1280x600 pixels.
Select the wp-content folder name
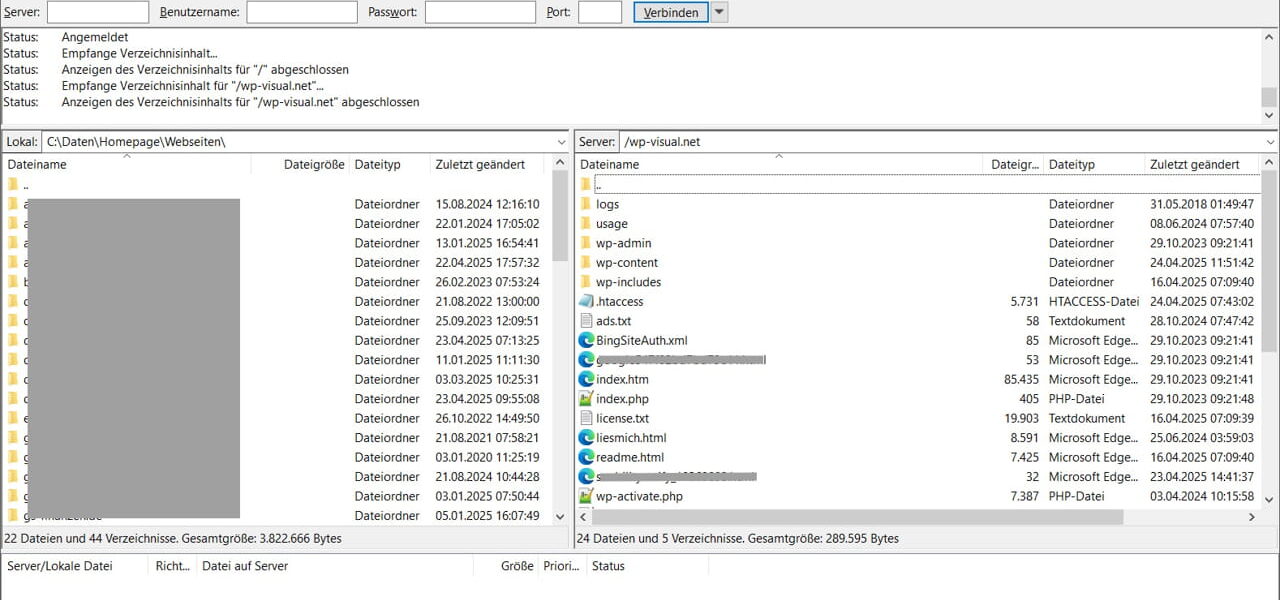click(x=627, y=263)
